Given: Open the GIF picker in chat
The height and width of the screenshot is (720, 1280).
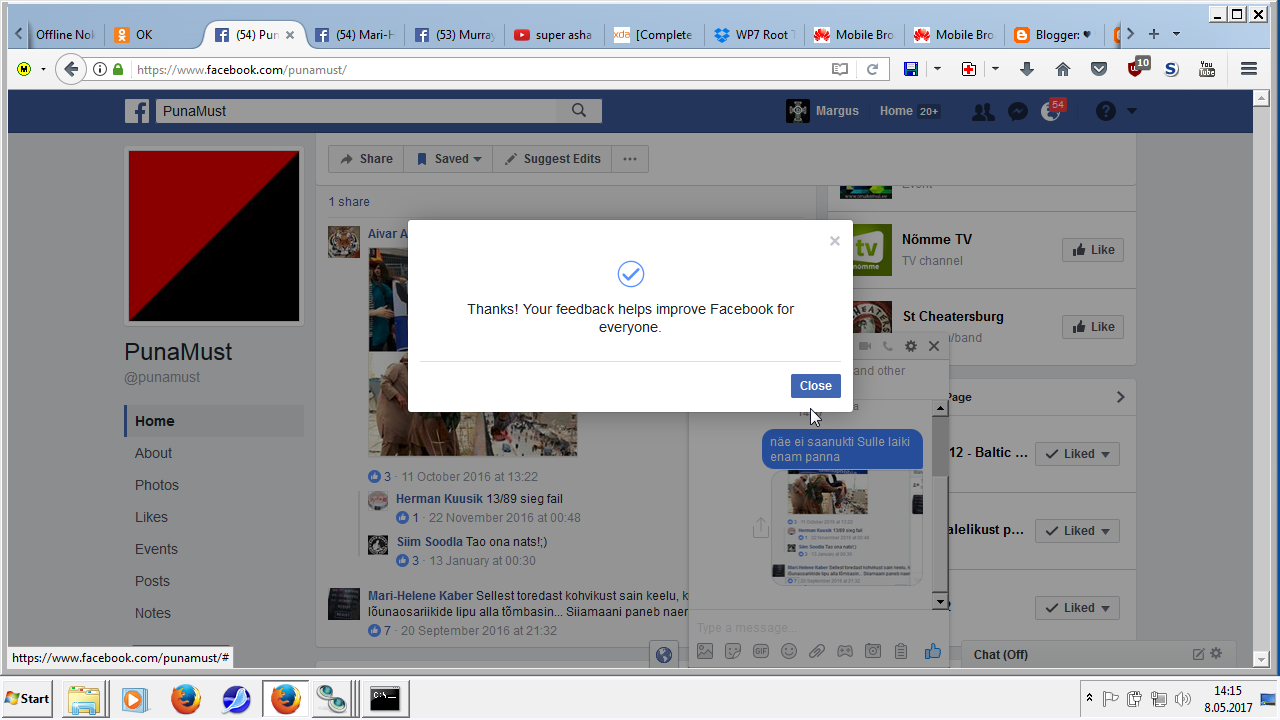Looking at the screenshot, I should click(x=761, y=651).
